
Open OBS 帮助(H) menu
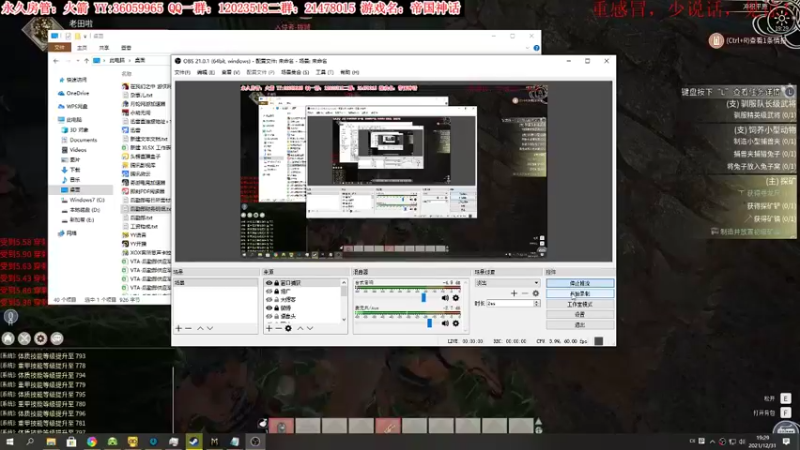(x=349, y=72)
